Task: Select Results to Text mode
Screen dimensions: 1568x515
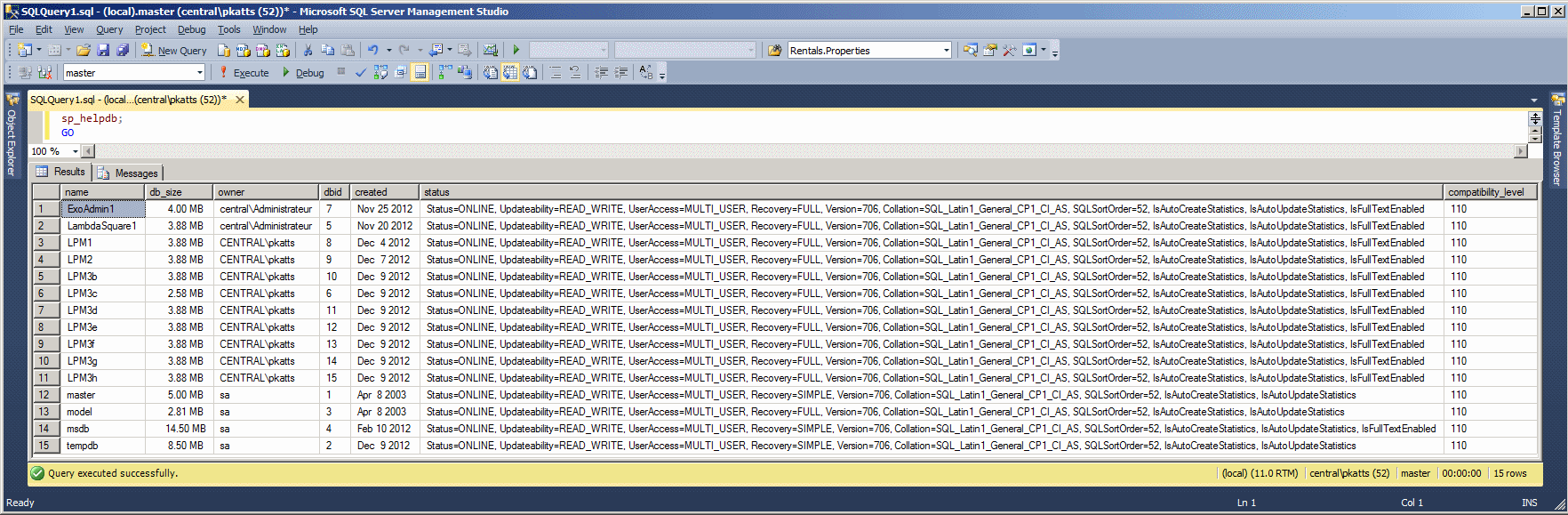Action: [491, 73]
